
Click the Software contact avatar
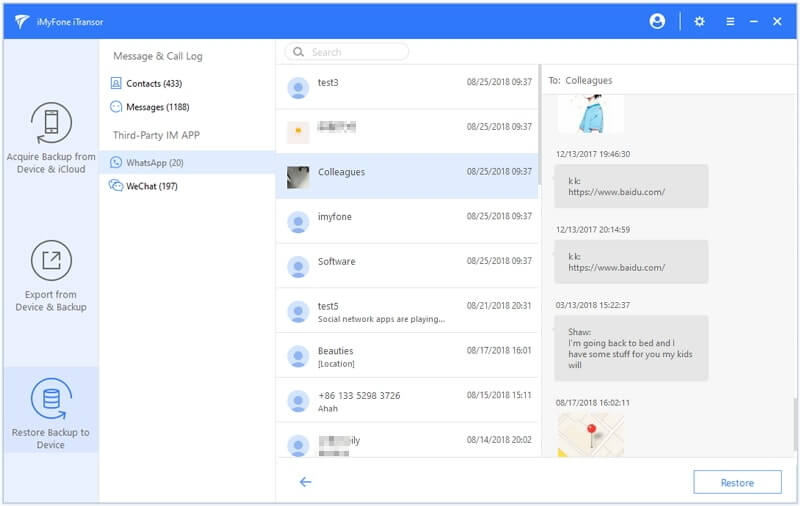point(298,267)
